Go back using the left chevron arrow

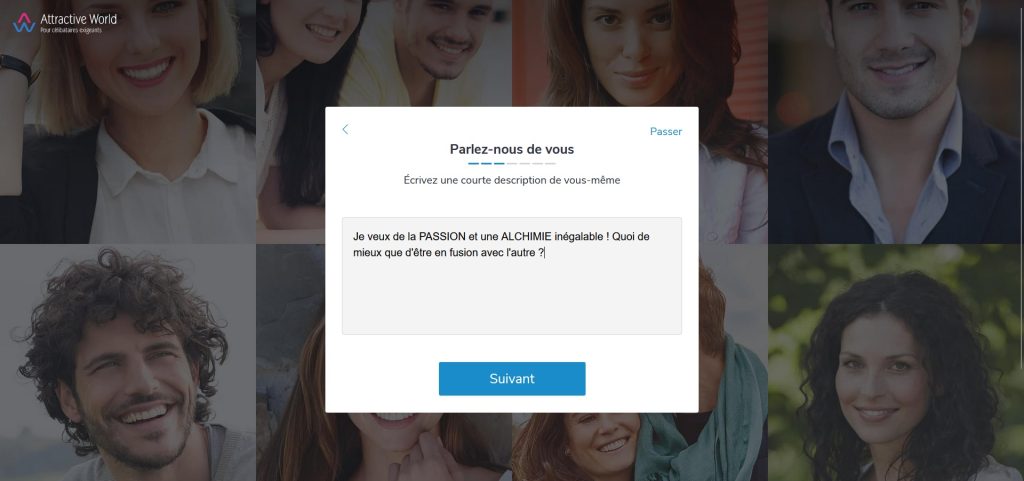345,130
